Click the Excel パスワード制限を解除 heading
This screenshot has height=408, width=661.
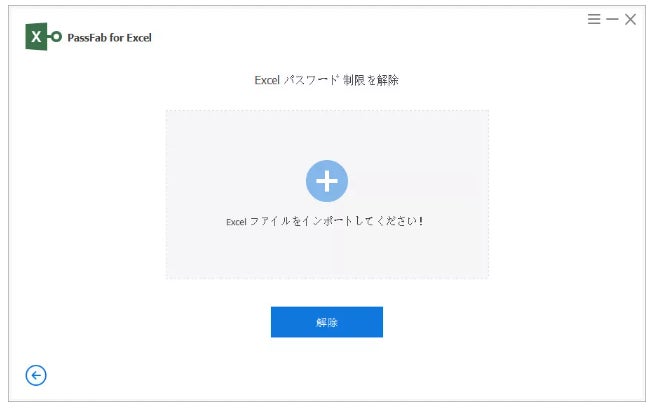(x=326, y=80)
